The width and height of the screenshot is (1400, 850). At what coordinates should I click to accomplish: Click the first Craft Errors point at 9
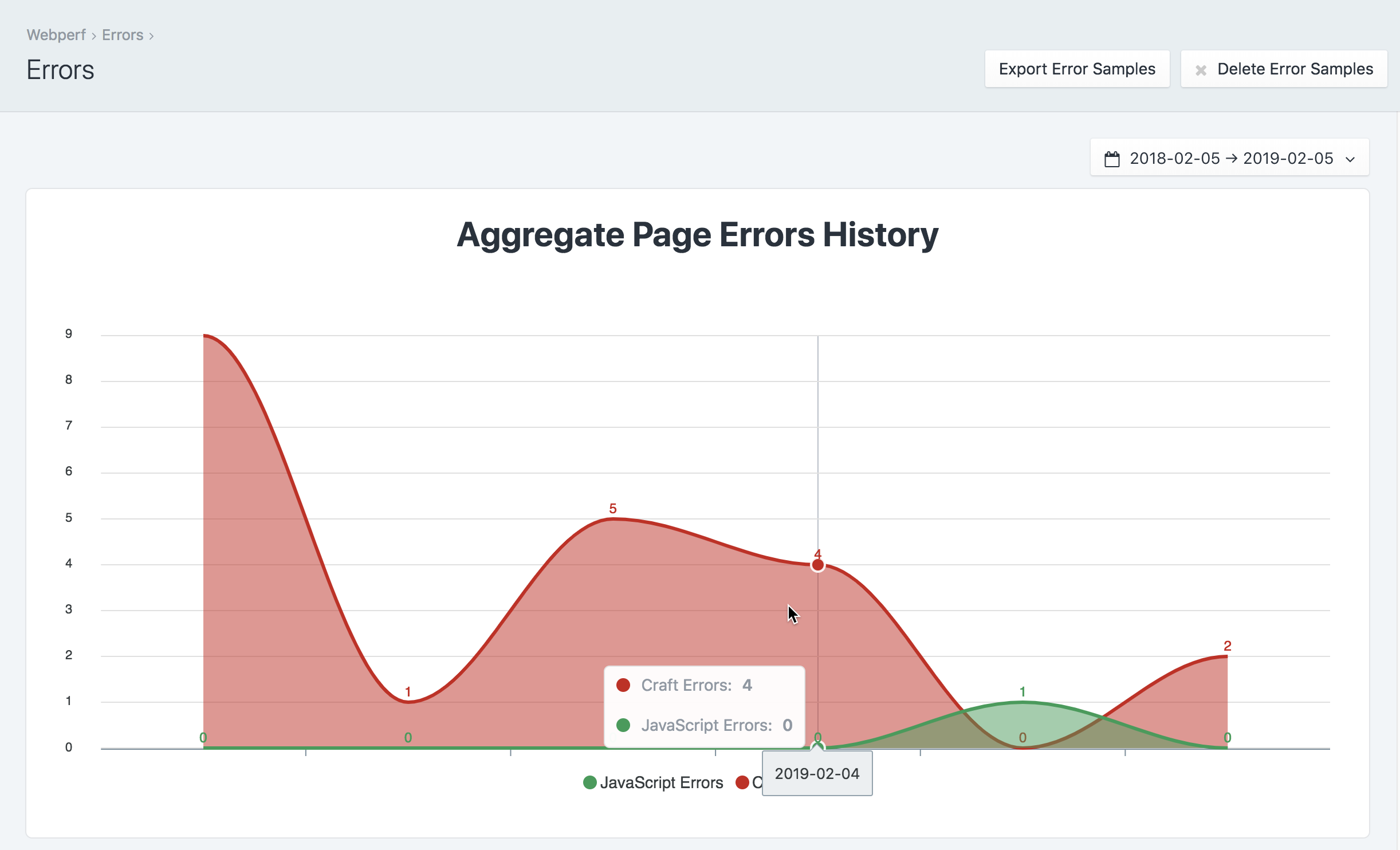(x=203, y=336)
